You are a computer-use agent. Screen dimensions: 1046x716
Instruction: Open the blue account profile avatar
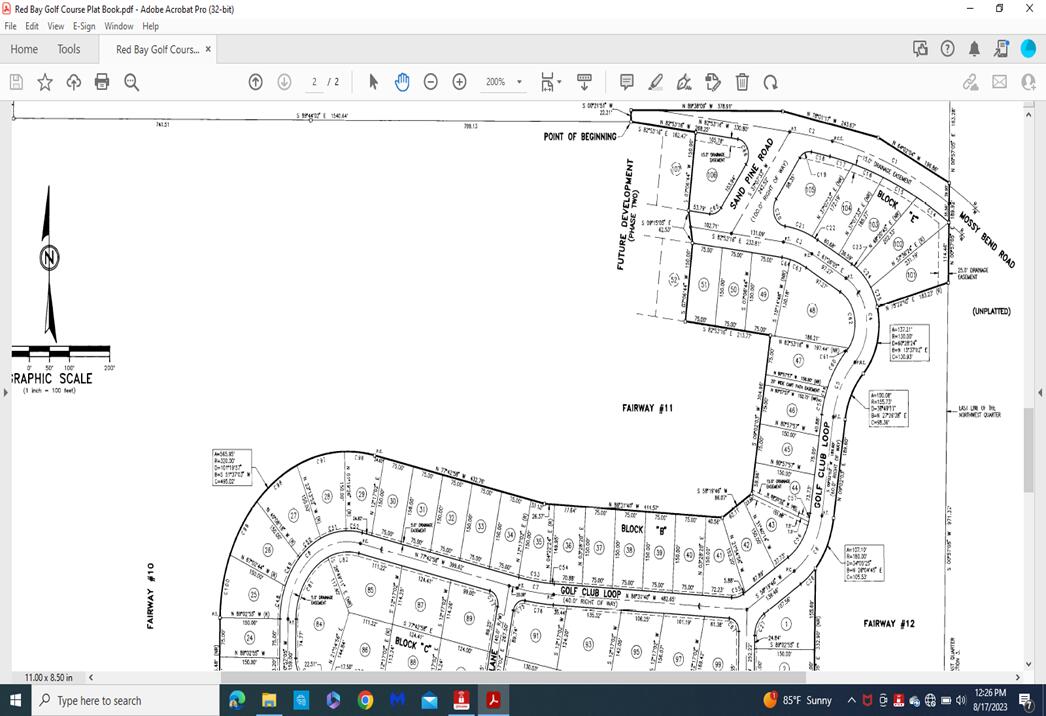[x=1028, y=49]
